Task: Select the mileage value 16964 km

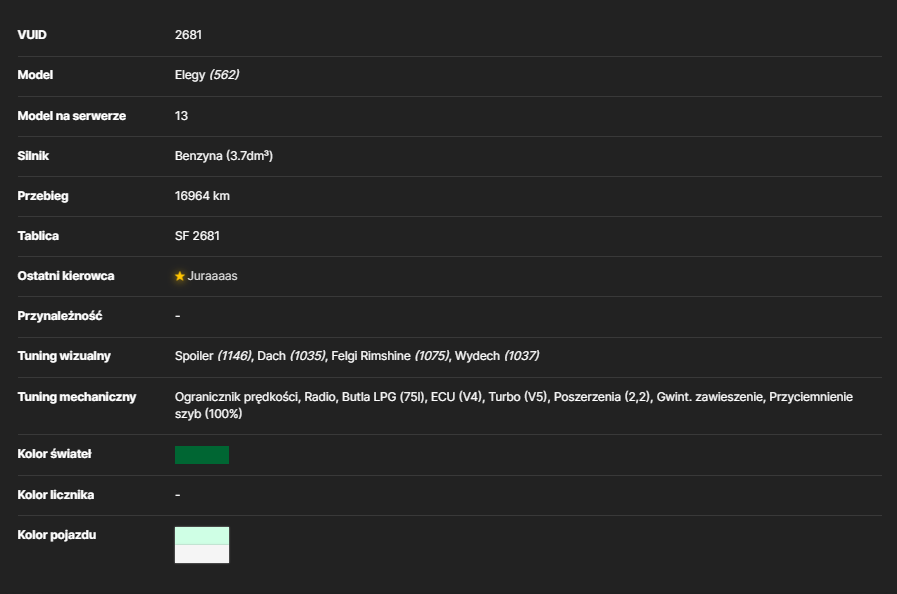Action: click(202, 196)
